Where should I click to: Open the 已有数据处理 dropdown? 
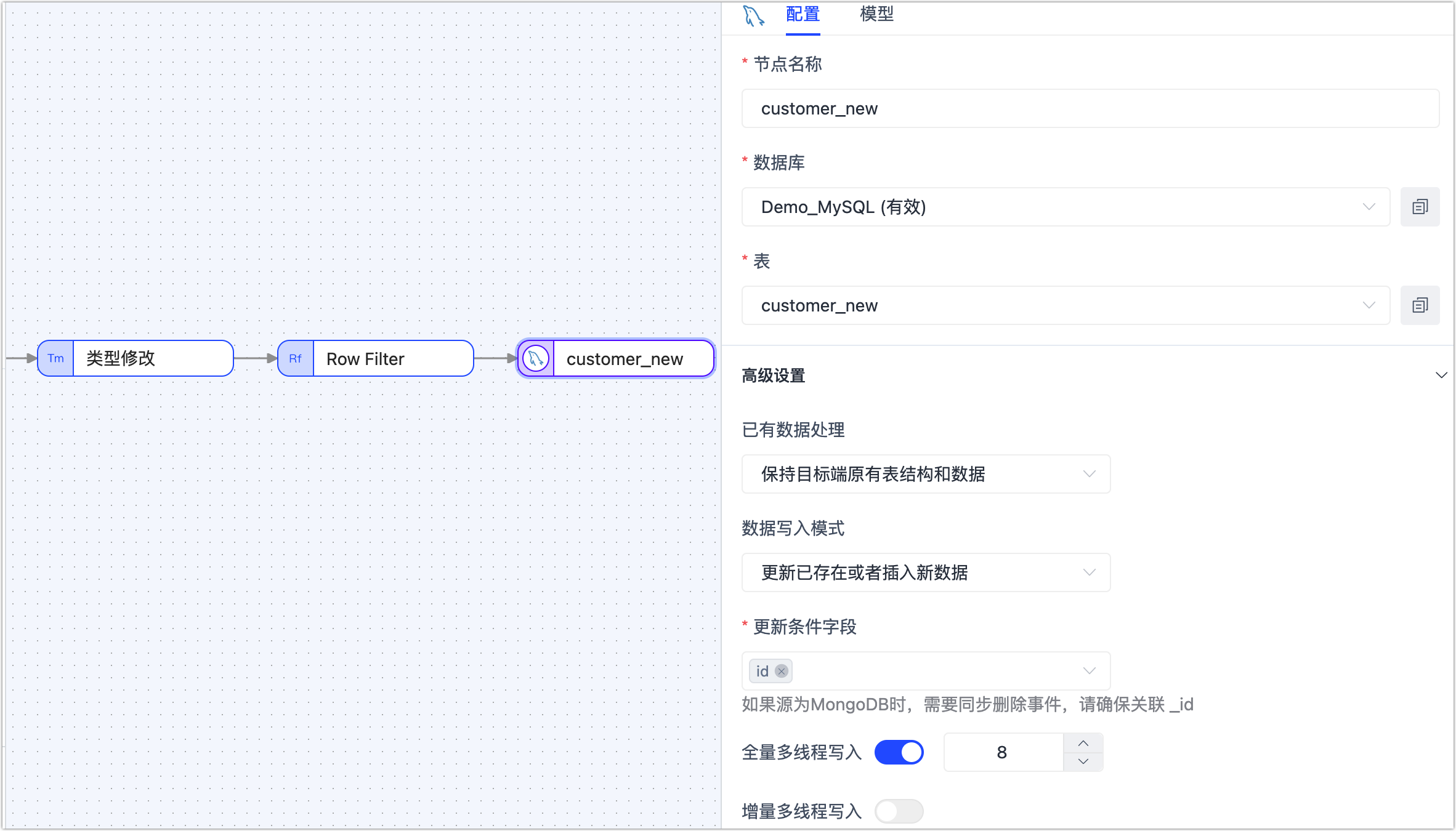(x=926, y=474)
